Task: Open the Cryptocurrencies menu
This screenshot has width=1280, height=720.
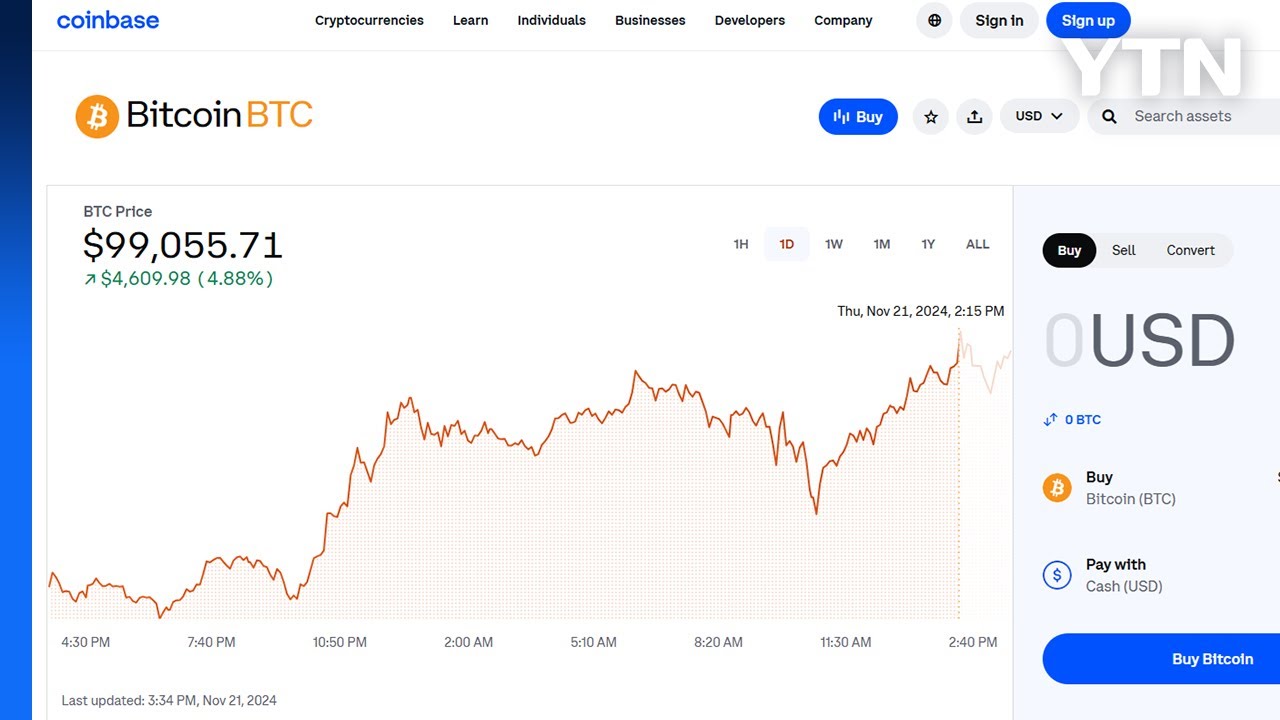Action: coord(369,20)
